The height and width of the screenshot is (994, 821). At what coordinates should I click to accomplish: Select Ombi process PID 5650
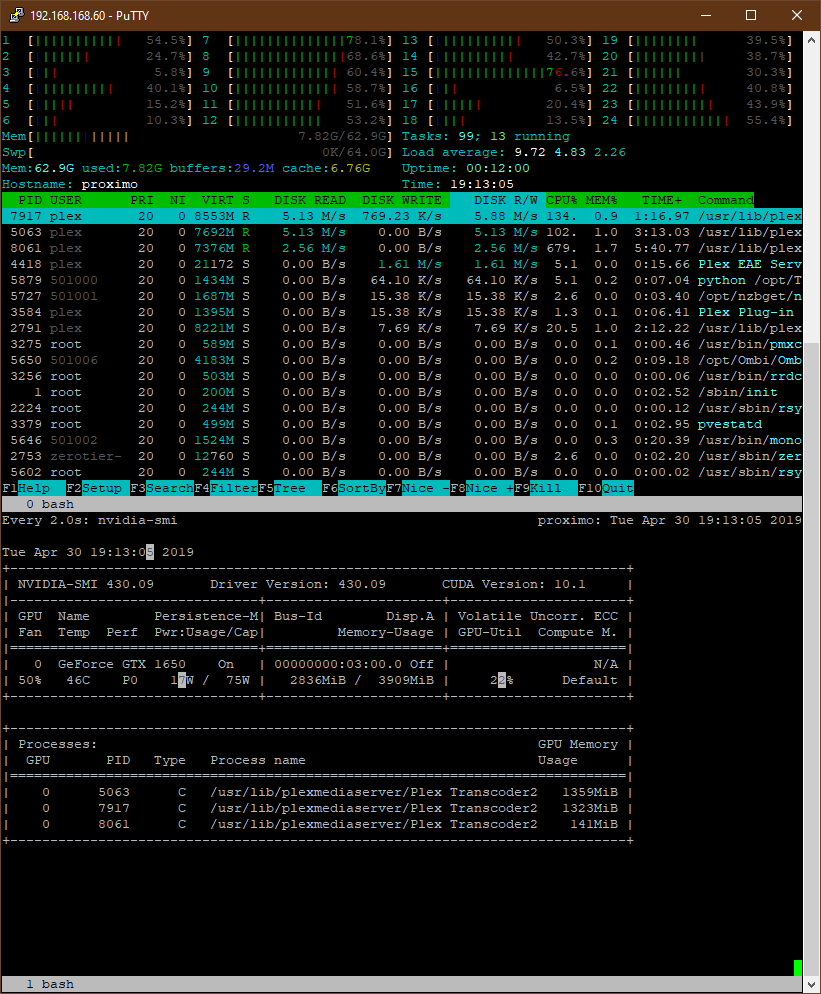[402, 360]
